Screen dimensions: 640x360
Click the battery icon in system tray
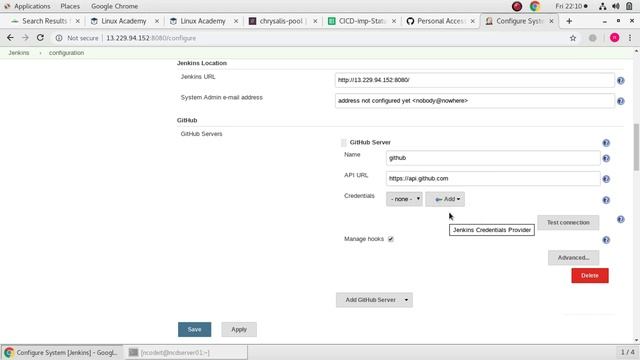pos(630,6)
